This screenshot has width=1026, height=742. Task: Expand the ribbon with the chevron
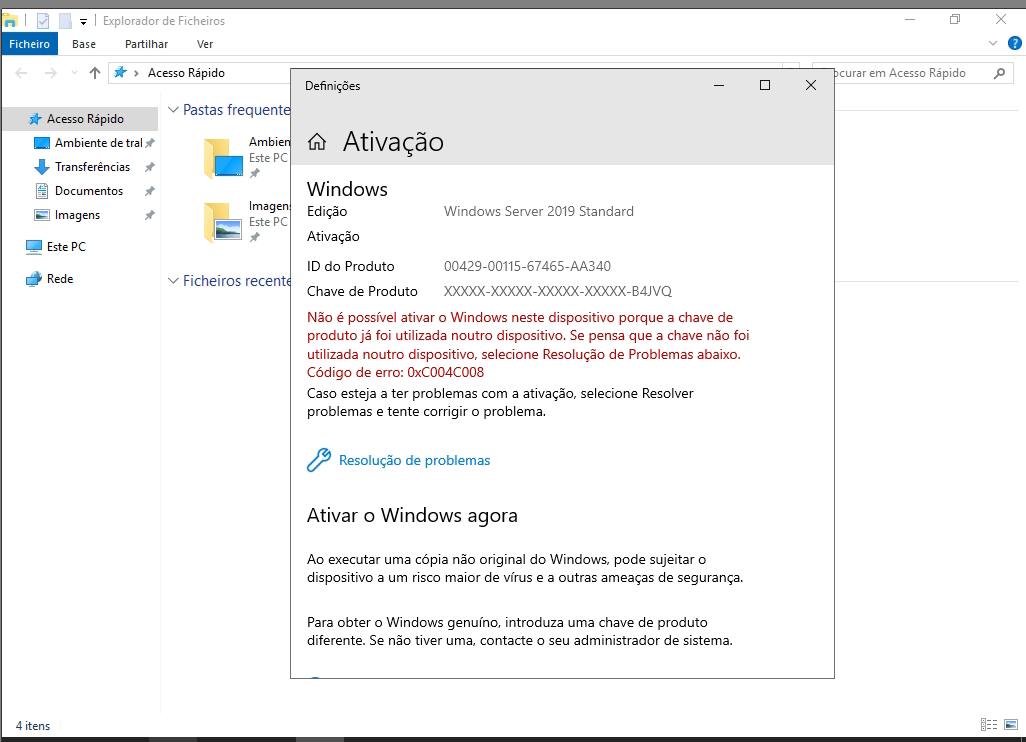[x=993, y=44]
